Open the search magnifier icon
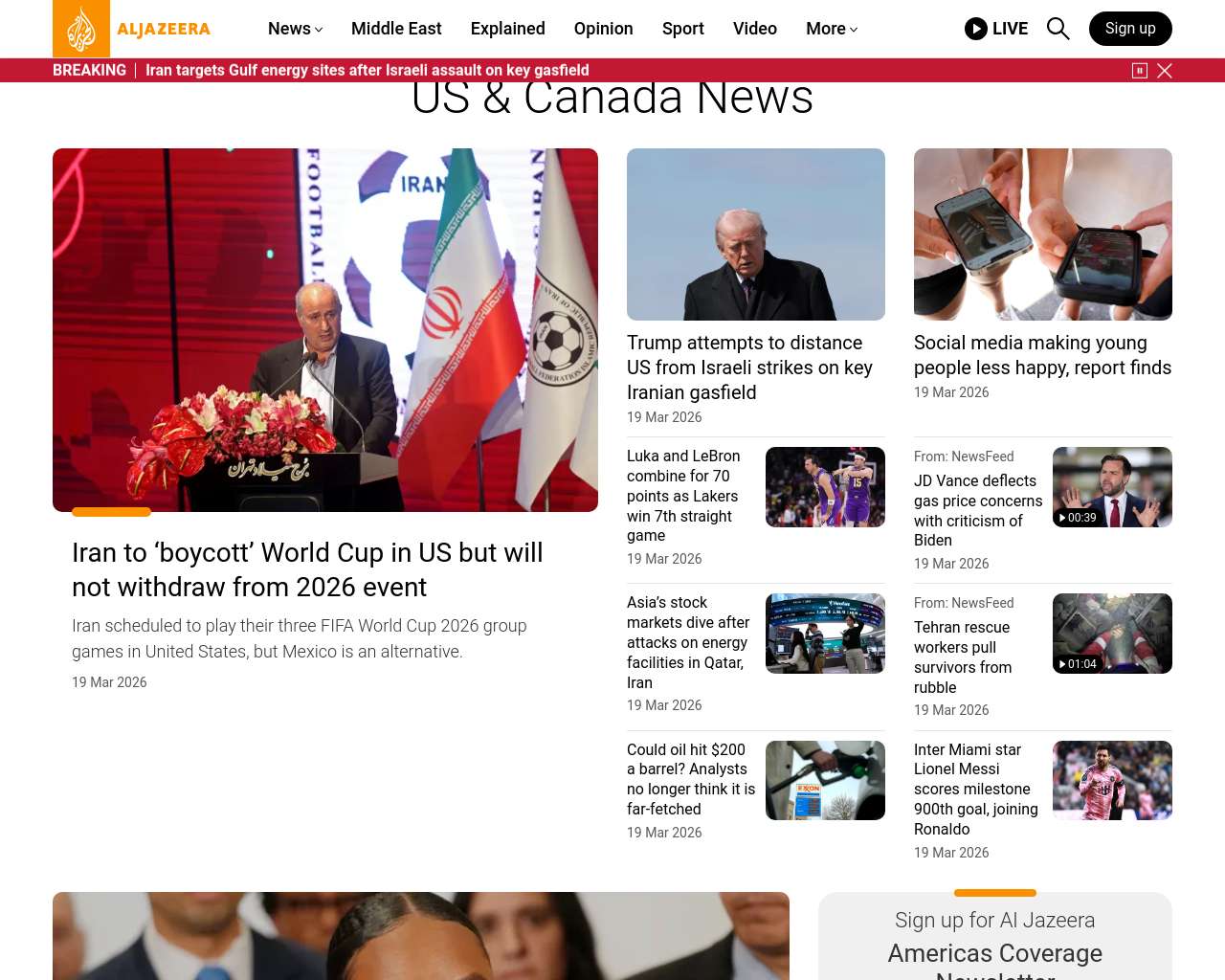 1058,29
